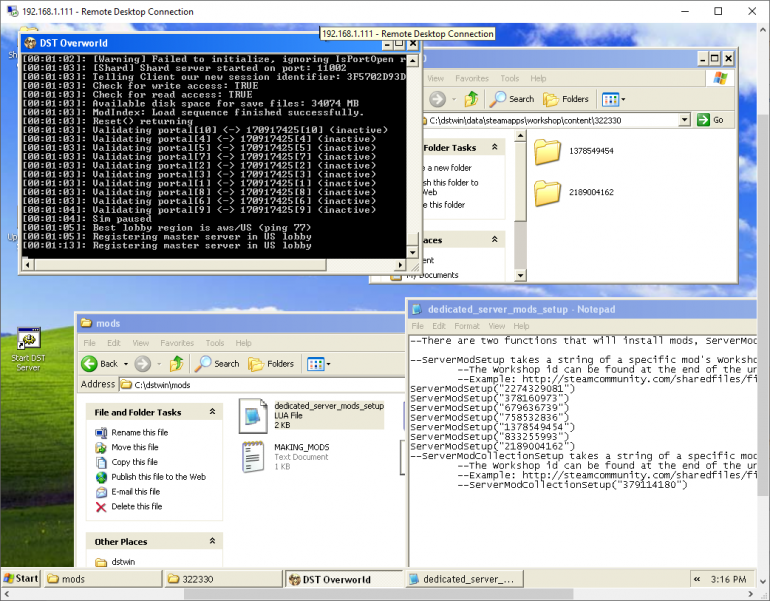Open the Format menu in Notepad
The image size is (770, 601).
click(466, 326)
